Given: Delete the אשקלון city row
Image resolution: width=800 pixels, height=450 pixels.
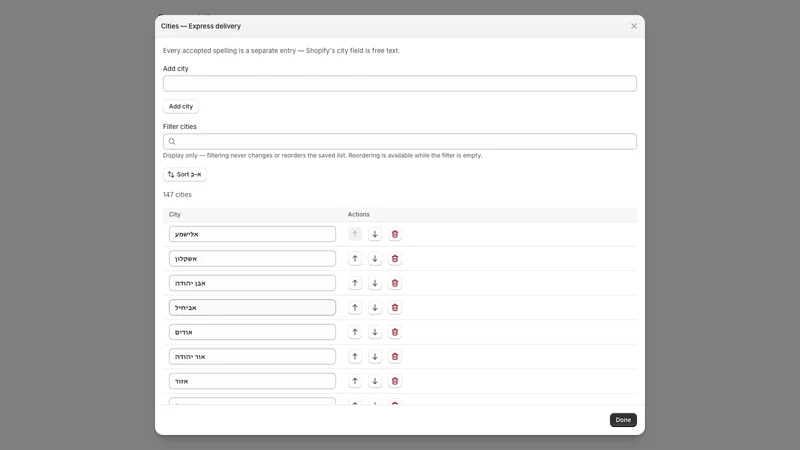Looking at the screenshot, I should point(394,259).
